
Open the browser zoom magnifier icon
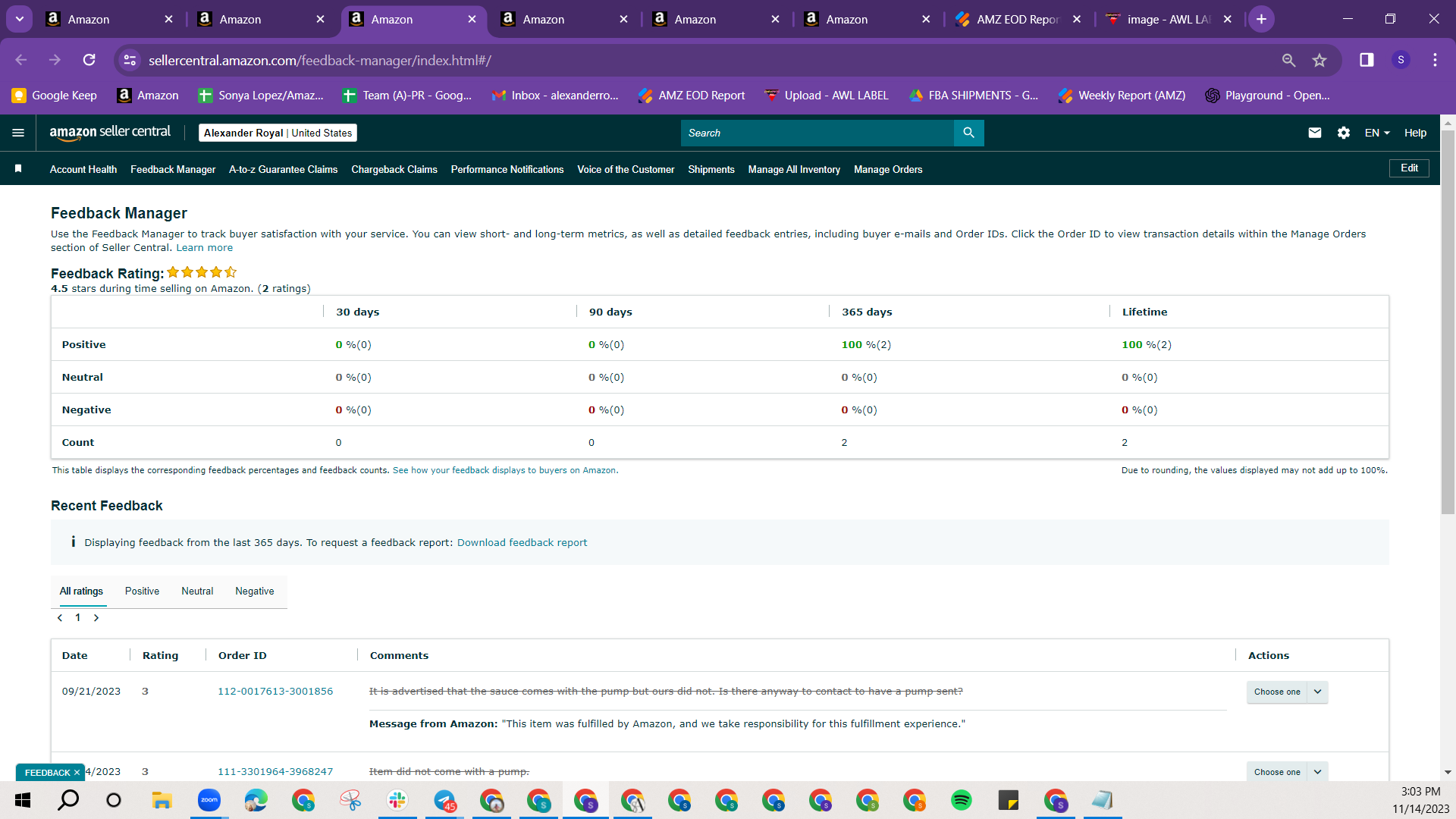click(x=1288, y=60)
